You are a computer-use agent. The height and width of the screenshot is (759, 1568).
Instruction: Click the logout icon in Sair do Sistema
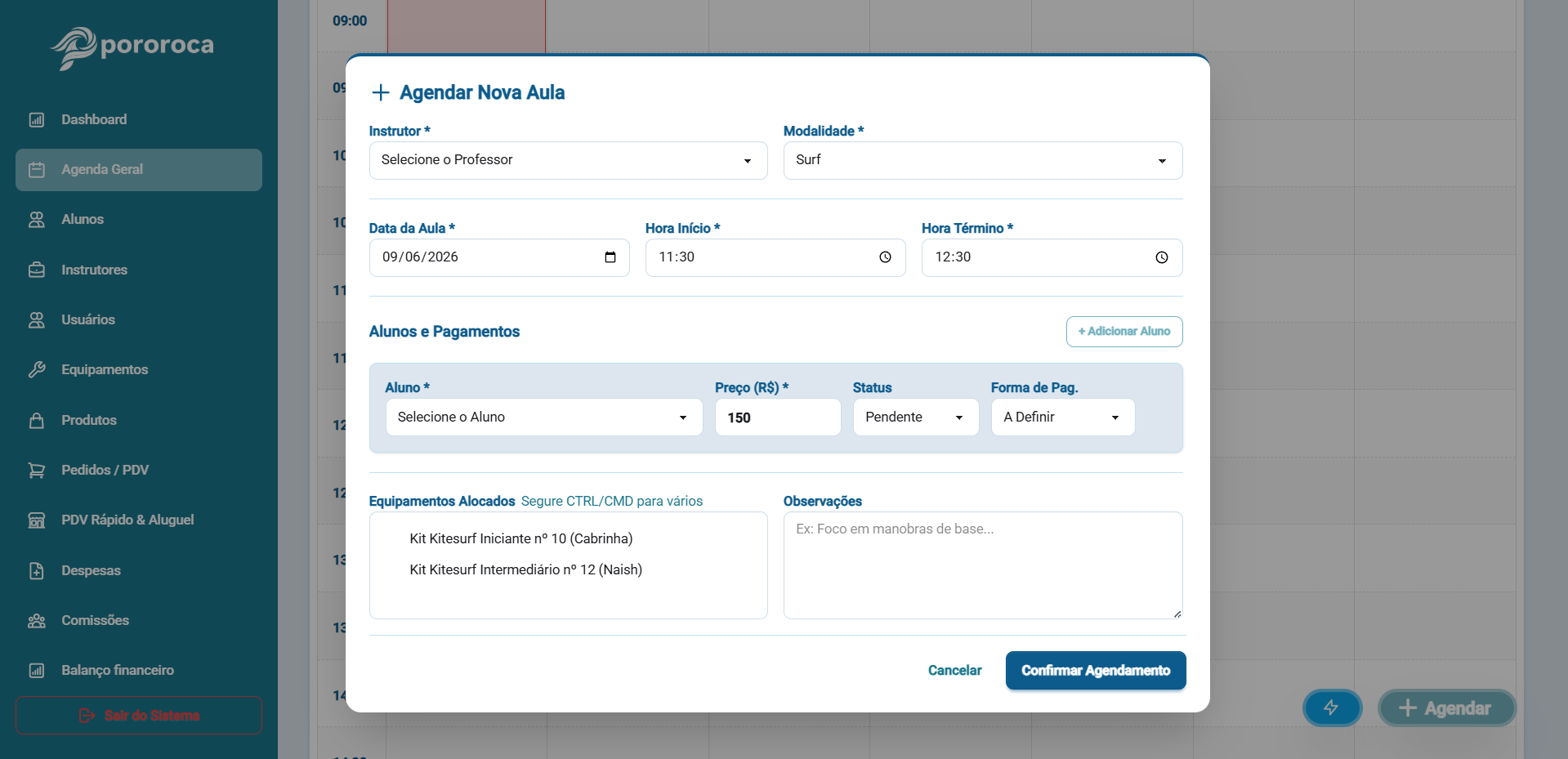click(87, 716)
